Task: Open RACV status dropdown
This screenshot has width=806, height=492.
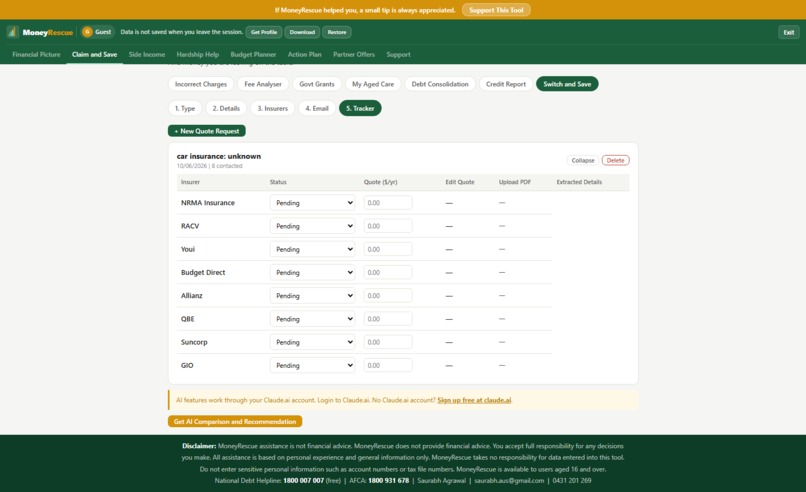Action: point(313,226)
